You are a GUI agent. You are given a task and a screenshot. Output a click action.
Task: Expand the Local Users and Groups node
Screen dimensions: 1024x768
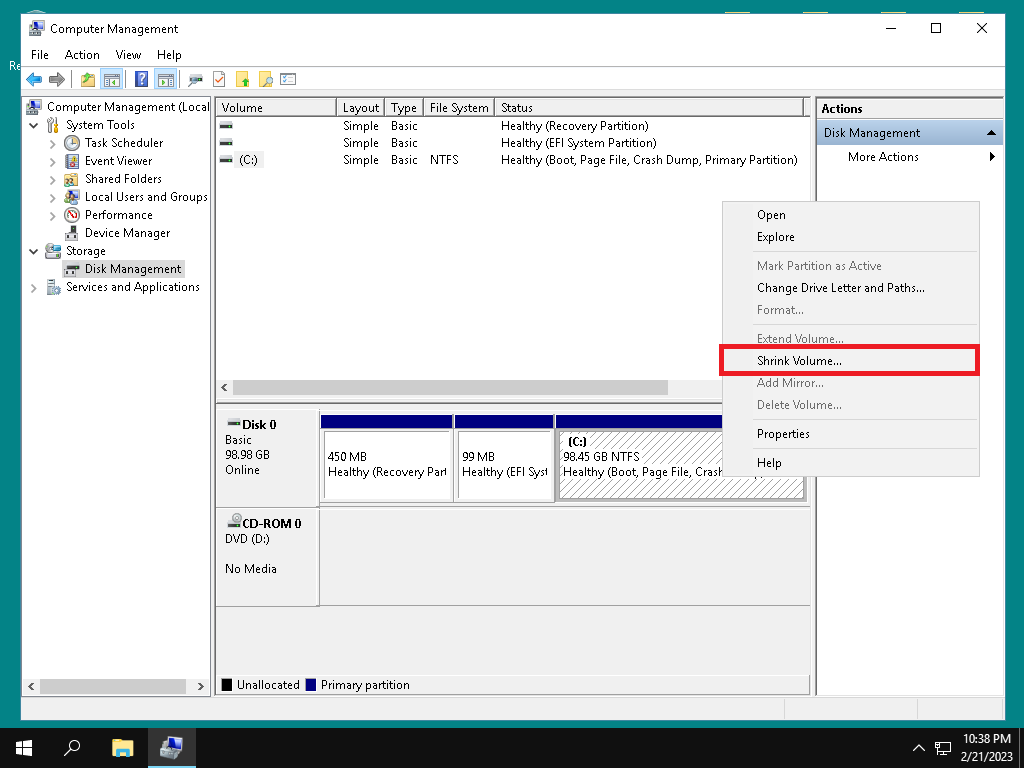click(x=53, y=197)
